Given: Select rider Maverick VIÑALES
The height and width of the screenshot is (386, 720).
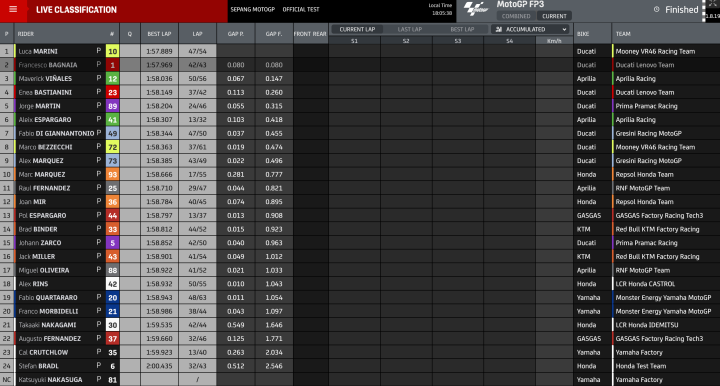Looking at the screenshot, I should pos(45,79).
